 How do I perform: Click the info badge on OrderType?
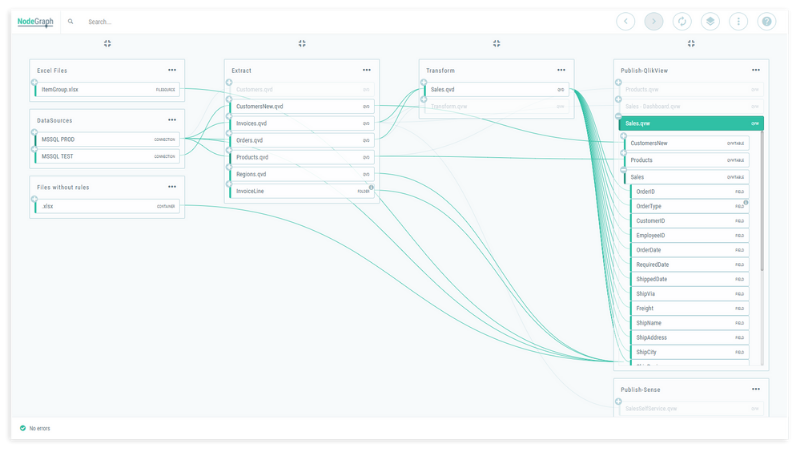pyautogui.click(x=746, y=203)
